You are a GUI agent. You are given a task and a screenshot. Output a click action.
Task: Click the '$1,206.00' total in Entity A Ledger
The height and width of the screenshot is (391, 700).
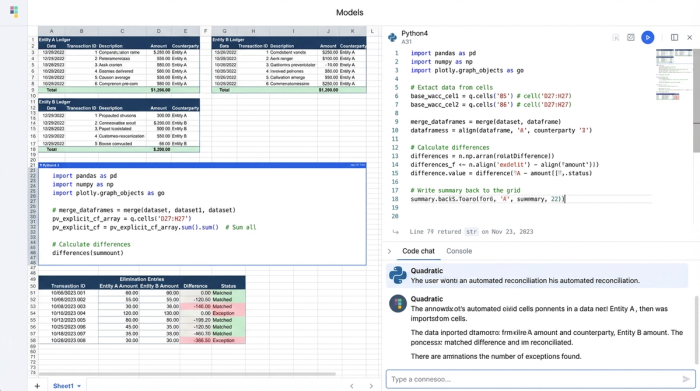pos(160,90)
